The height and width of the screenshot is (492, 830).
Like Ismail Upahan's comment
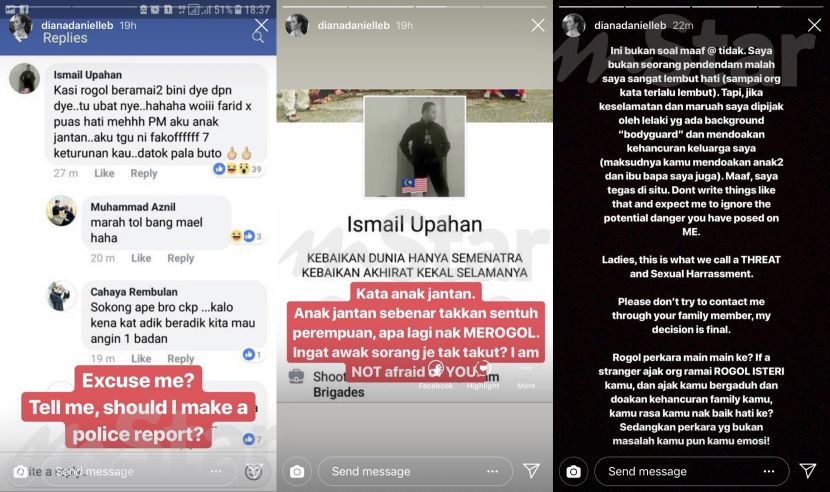(x=104, y=173)
